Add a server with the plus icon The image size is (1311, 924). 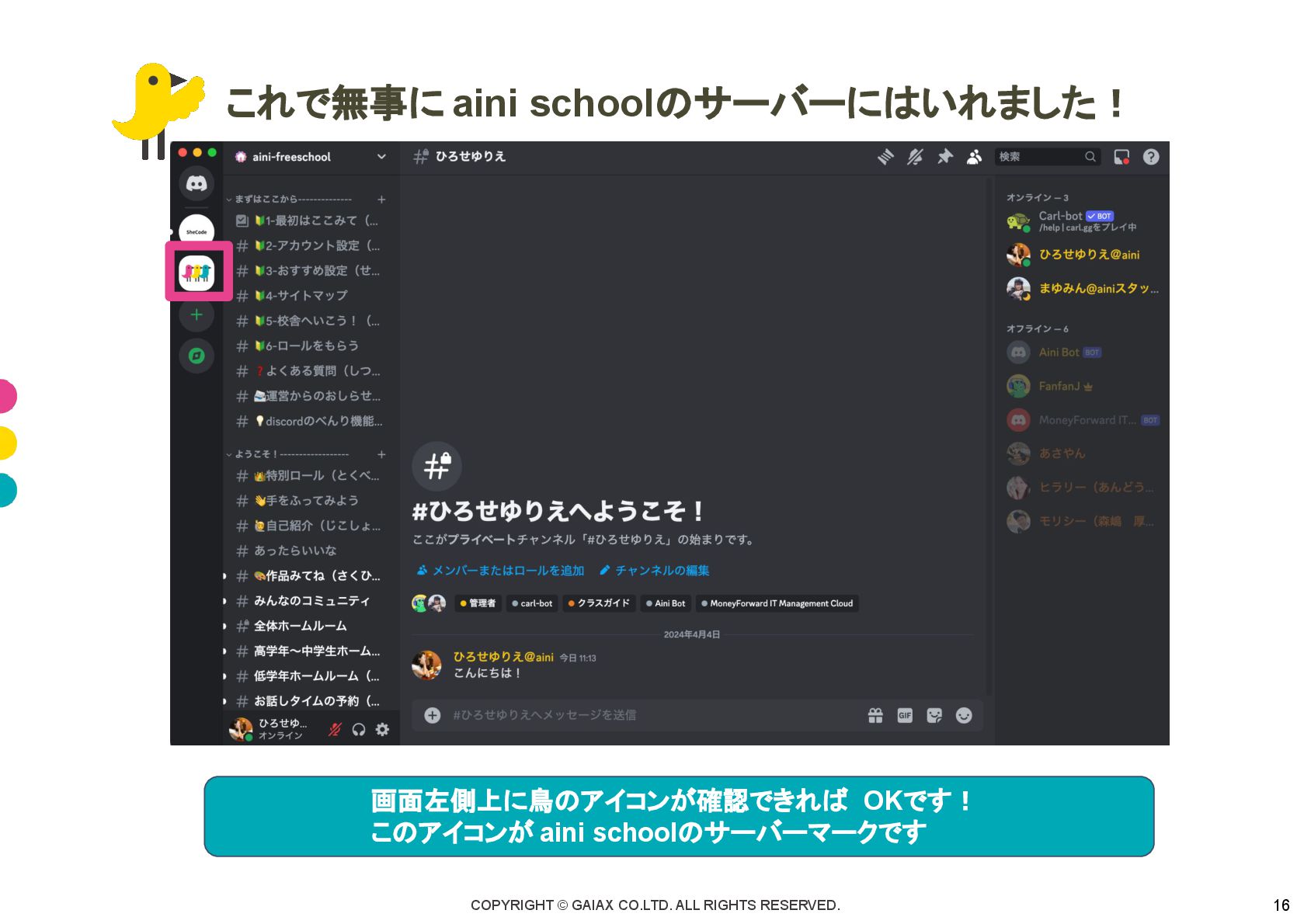click(x=196, y=314)
